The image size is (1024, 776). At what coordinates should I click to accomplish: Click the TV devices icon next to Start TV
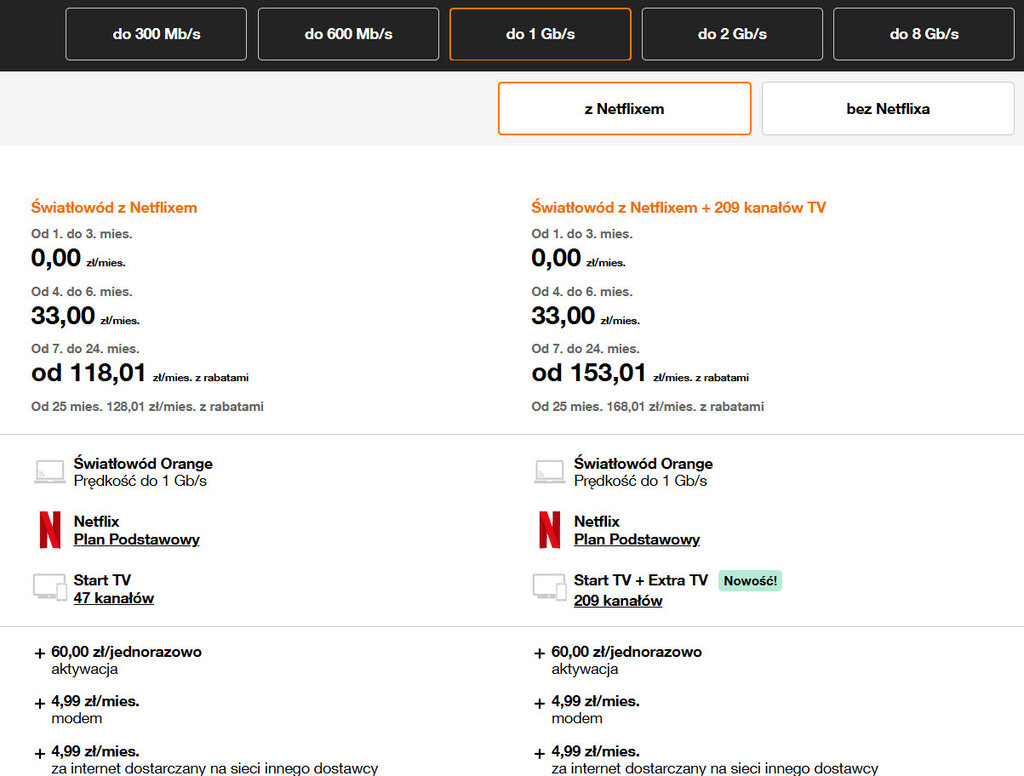pos(50,588)
